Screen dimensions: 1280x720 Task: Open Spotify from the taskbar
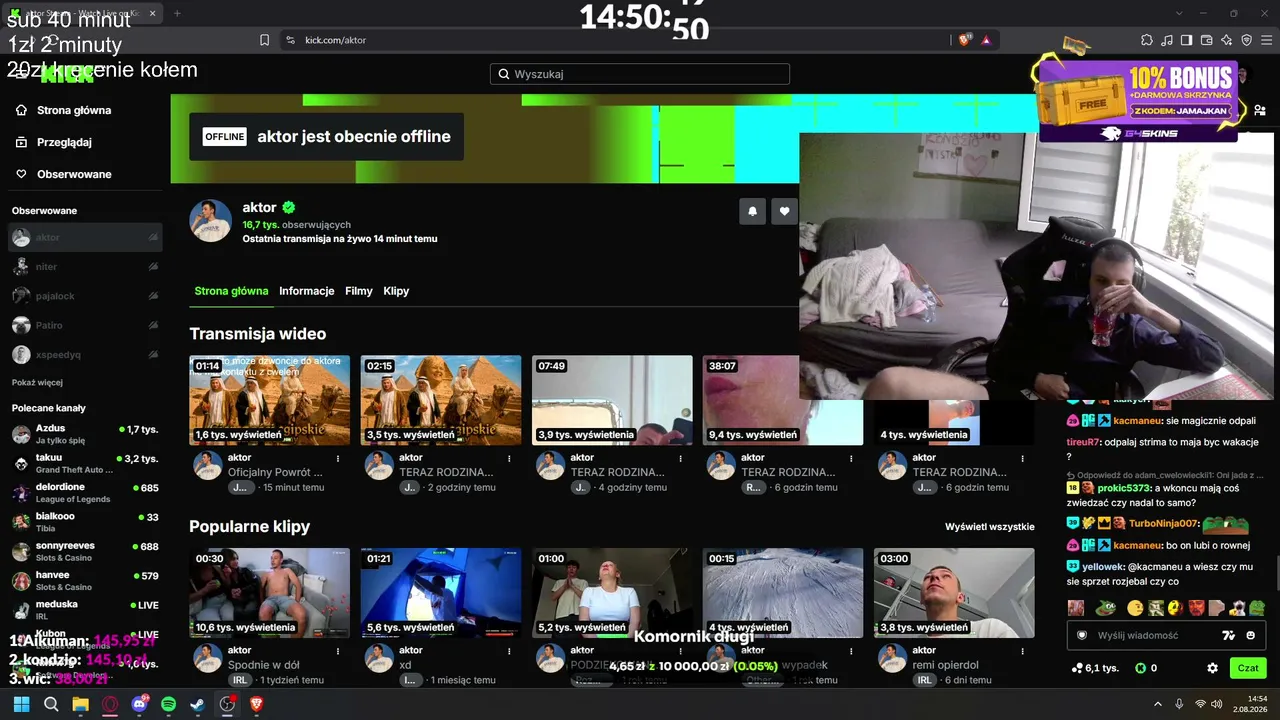coord(168,704)
